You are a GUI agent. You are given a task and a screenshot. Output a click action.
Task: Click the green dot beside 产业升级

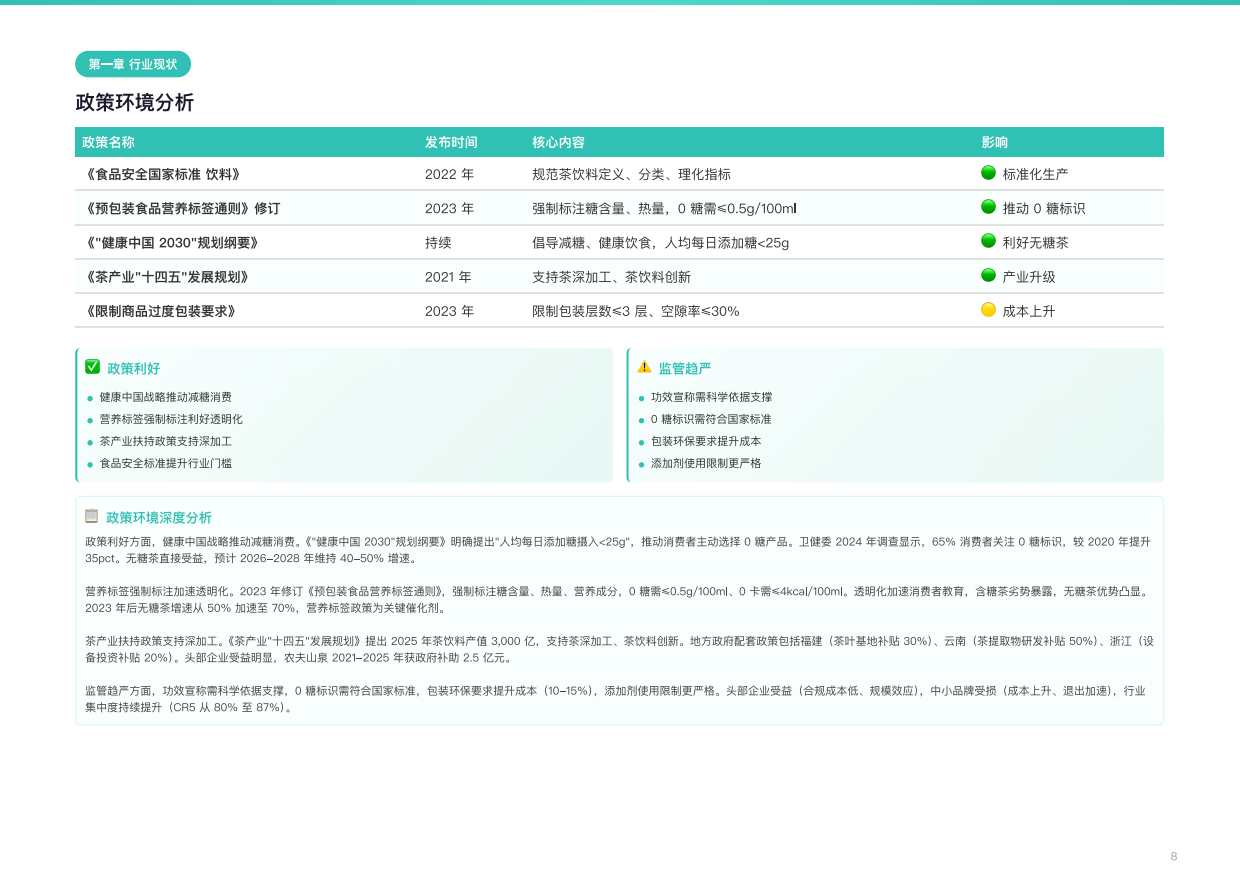pos(988,275)
